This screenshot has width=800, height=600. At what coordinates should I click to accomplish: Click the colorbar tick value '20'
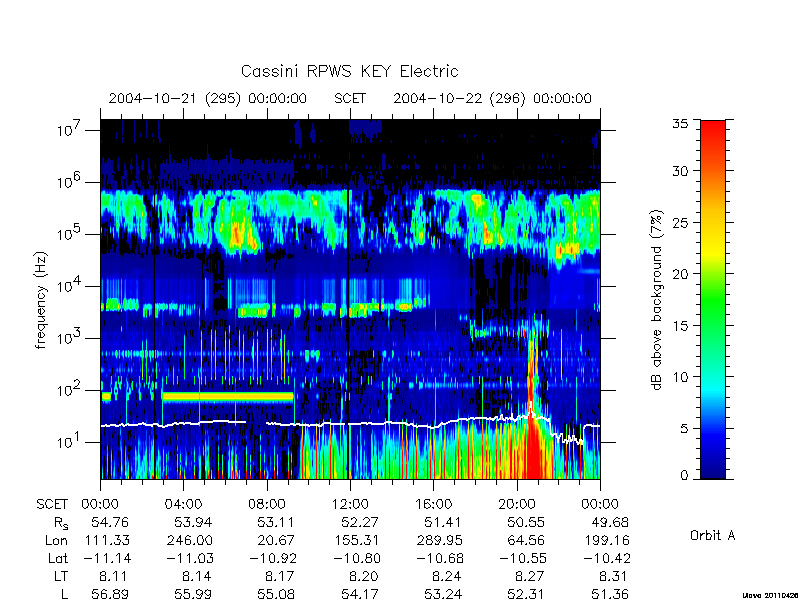[680, 274]
